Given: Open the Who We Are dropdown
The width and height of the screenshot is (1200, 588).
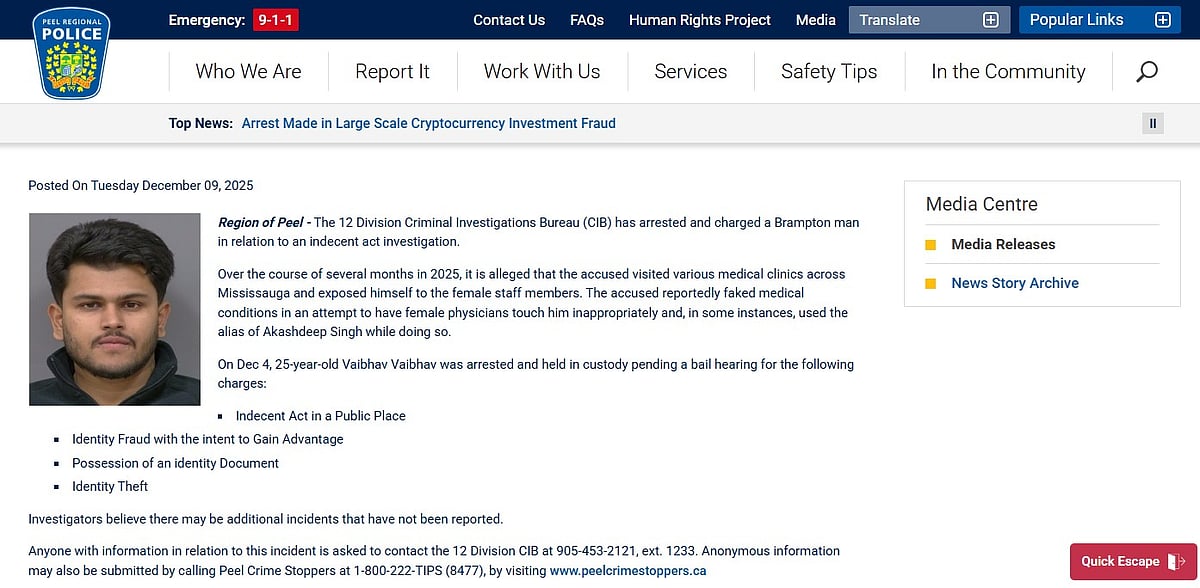Looking at the screenshot, I should (247, 71).
